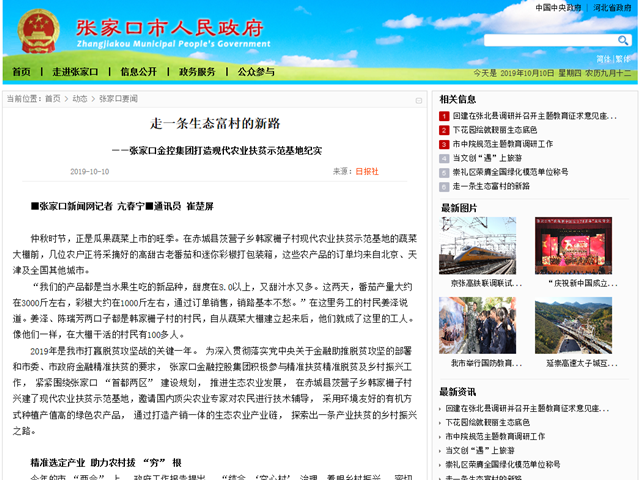The height and width of the screenshot is (480, 640).
Task: Select the 信息公开 menu item
Action: [138, 72]
